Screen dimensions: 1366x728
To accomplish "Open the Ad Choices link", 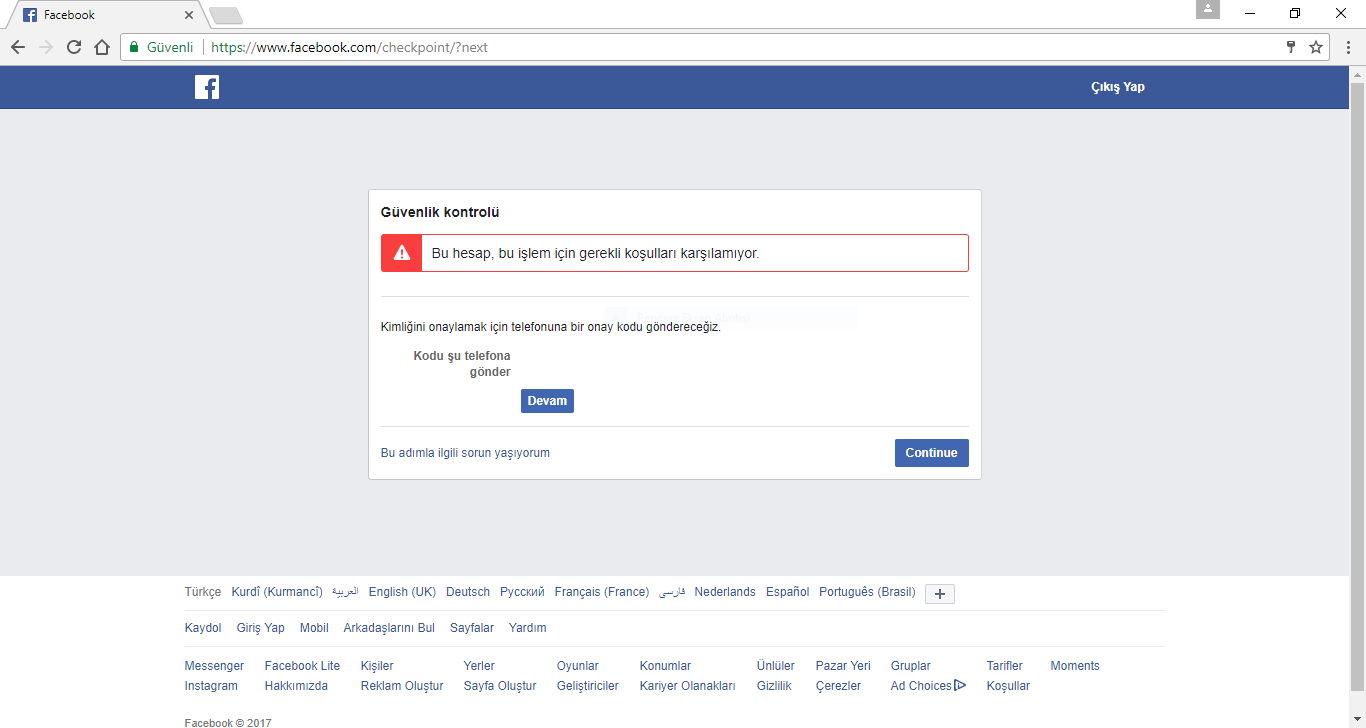I will point(921,686).
